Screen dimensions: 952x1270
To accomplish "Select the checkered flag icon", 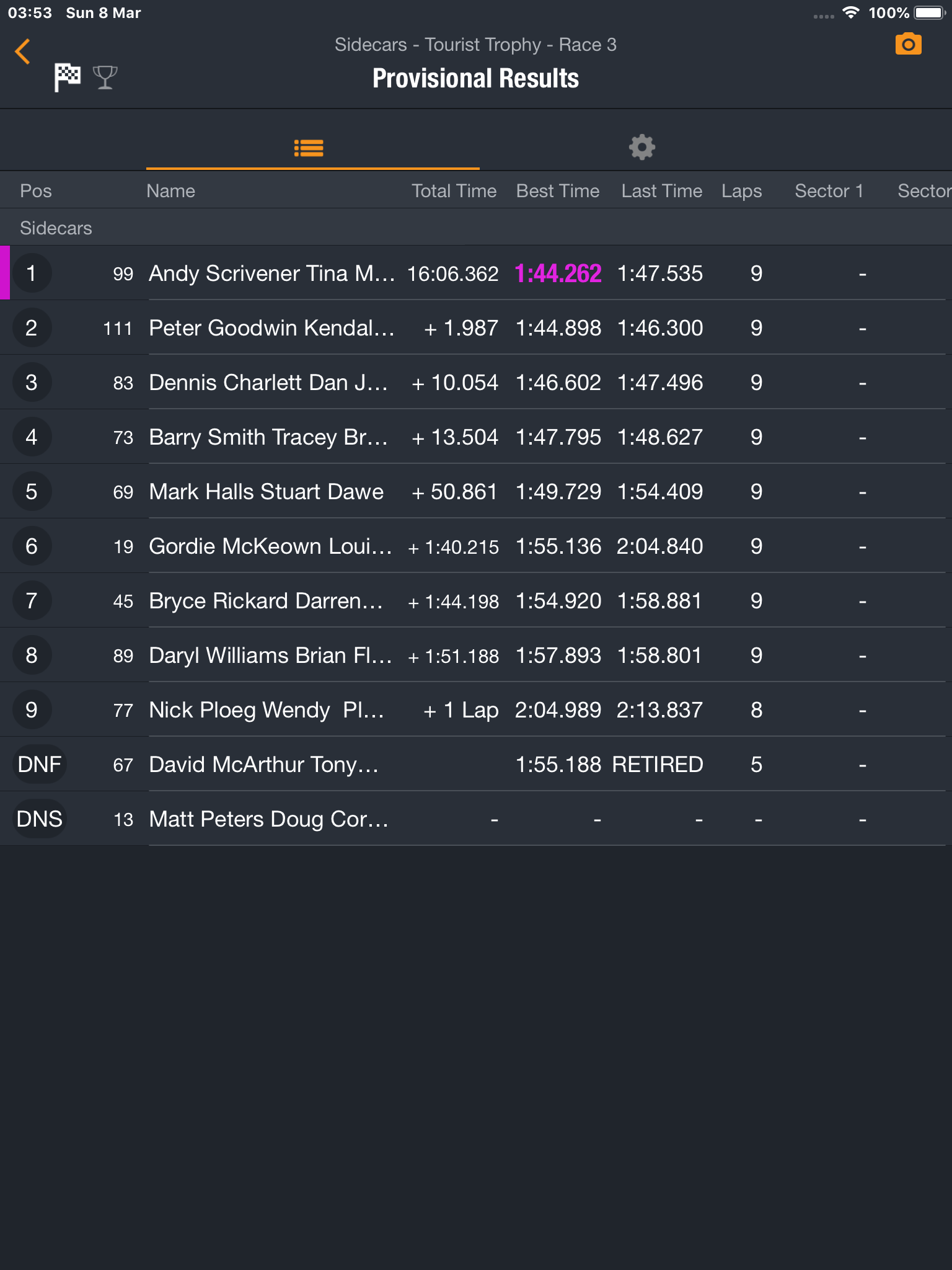I will pos(67,78).
